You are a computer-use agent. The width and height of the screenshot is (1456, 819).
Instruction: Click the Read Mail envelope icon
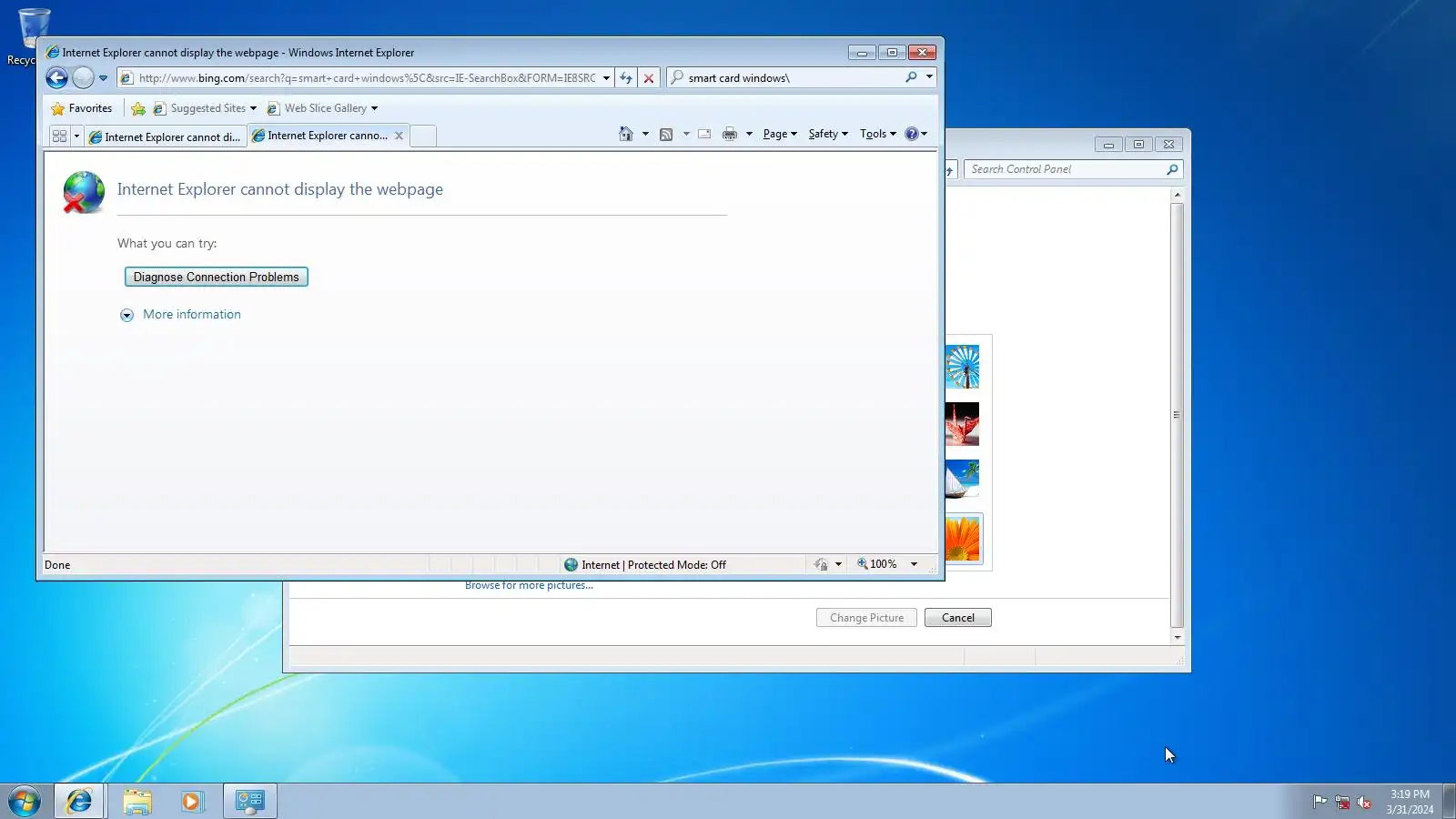coord(704,134)
